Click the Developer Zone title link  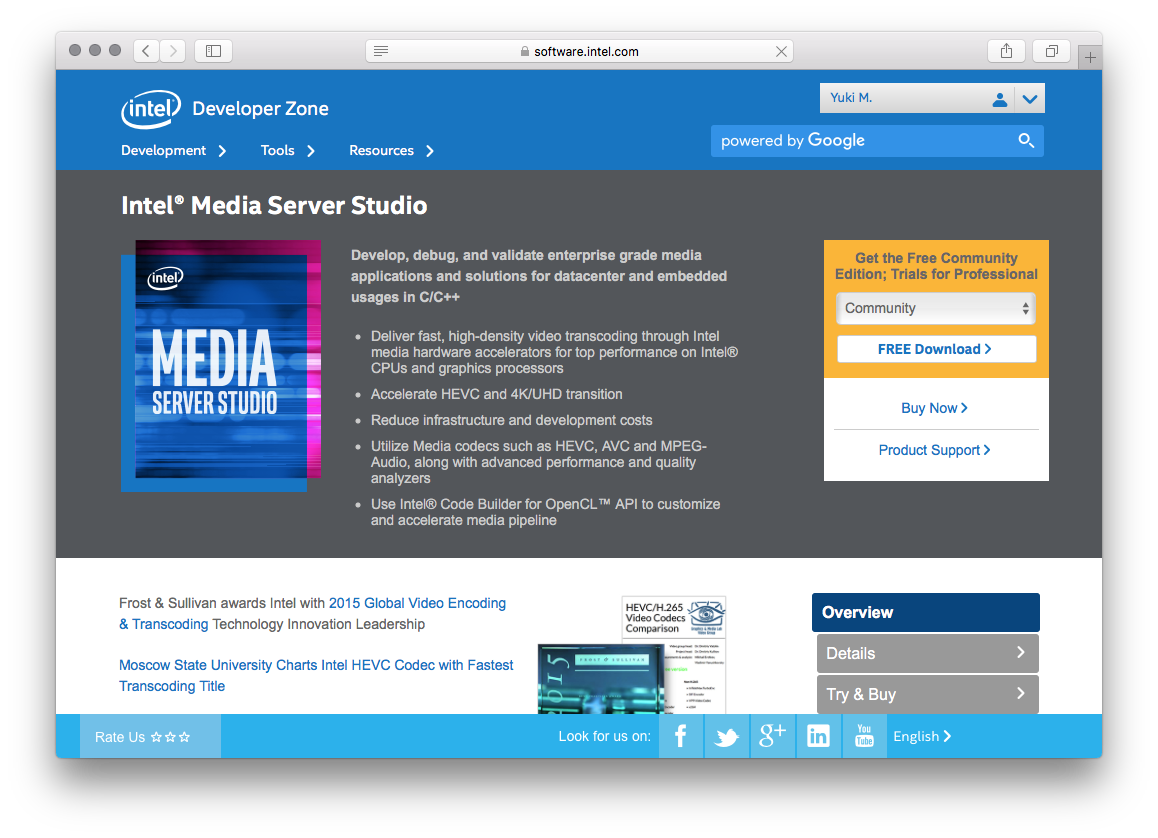click(260, 109)
